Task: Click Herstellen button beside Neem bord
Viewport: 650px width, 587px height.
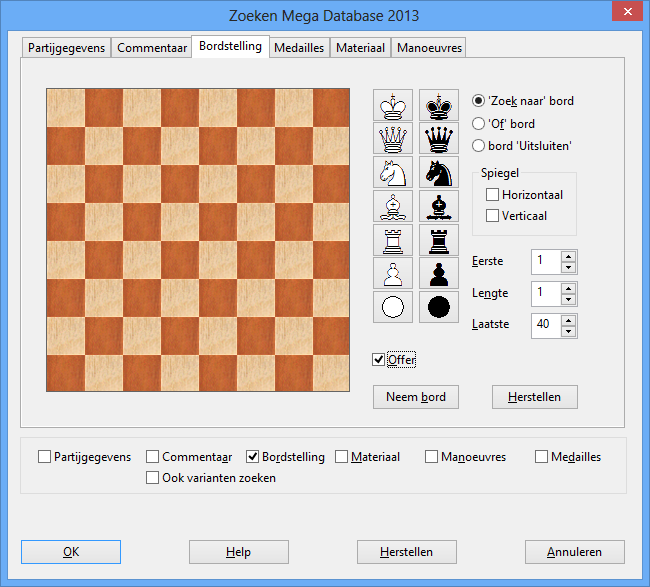Action: point(534,397)
